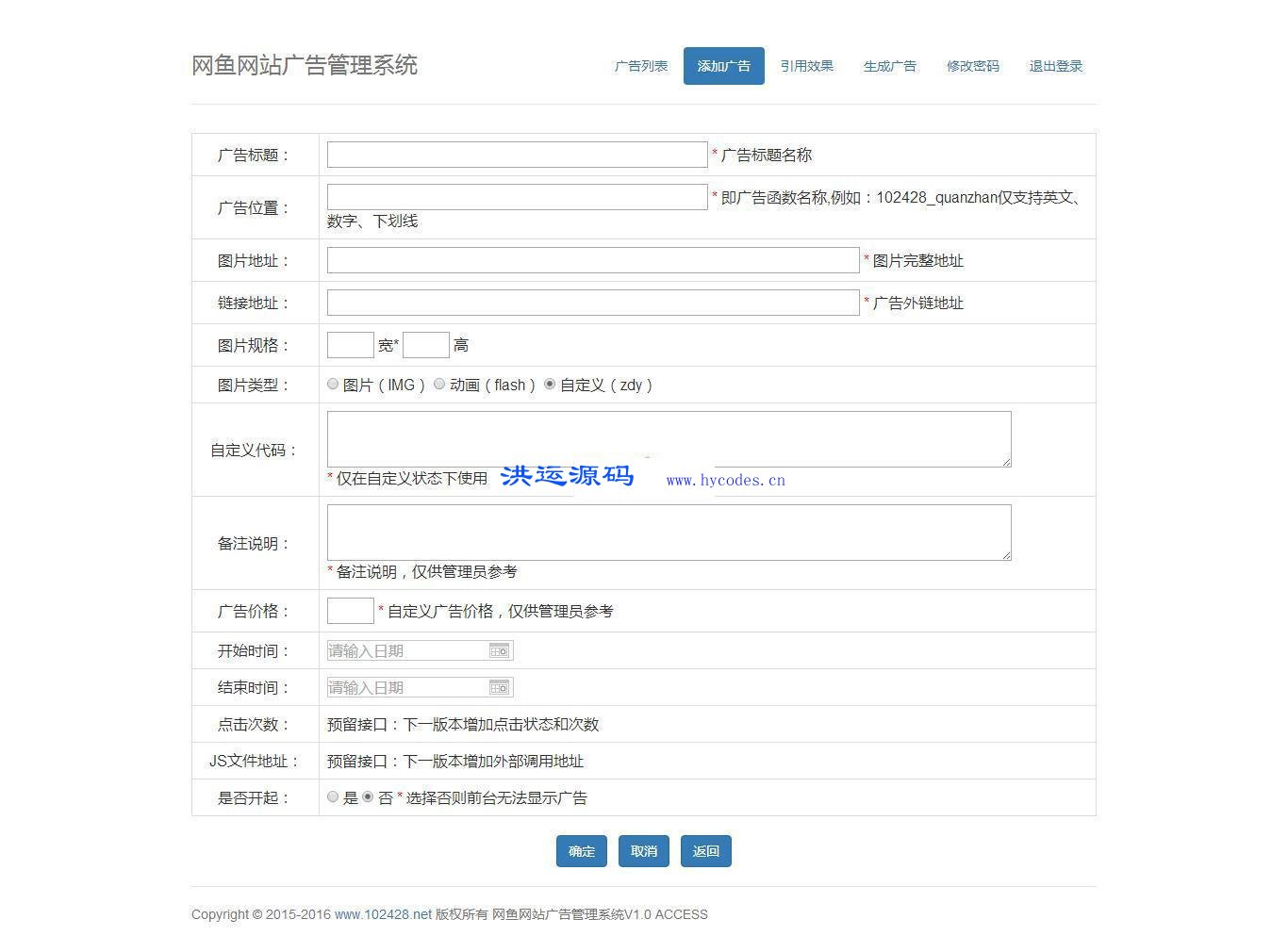Open the www.102428.net footer link
The height and width of the screenshot is (952, 1288).
point(383,914)
